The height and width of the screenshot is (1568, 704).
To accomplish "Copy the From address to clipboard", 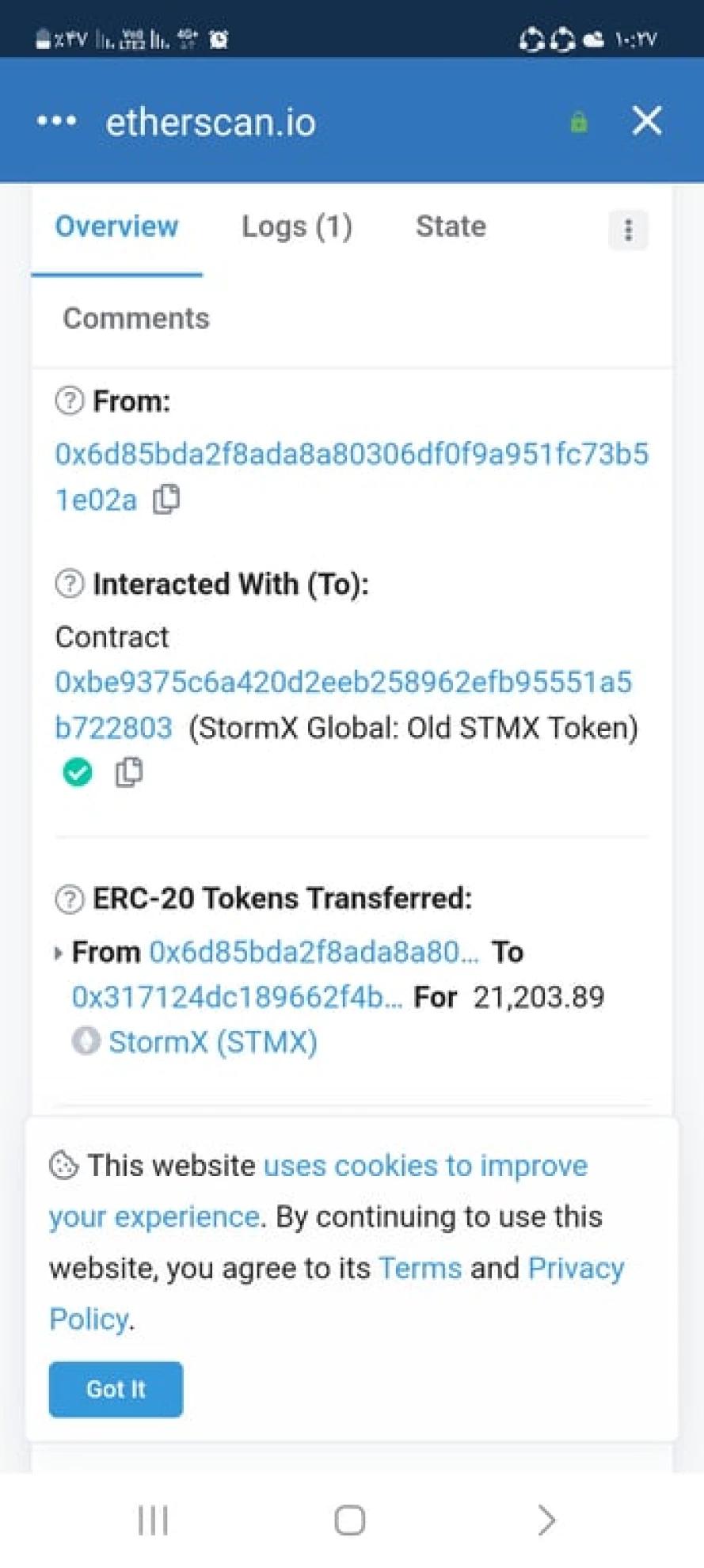I will click(166, 499).
